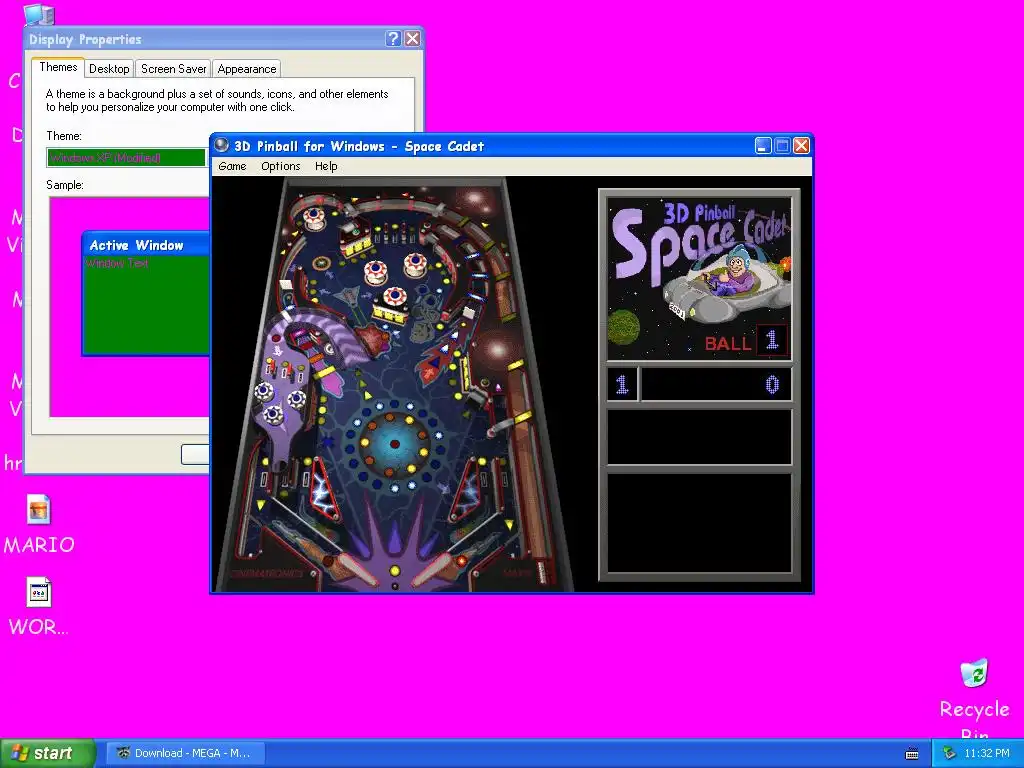Open the Options menu in Pinball

click(280, 166)
